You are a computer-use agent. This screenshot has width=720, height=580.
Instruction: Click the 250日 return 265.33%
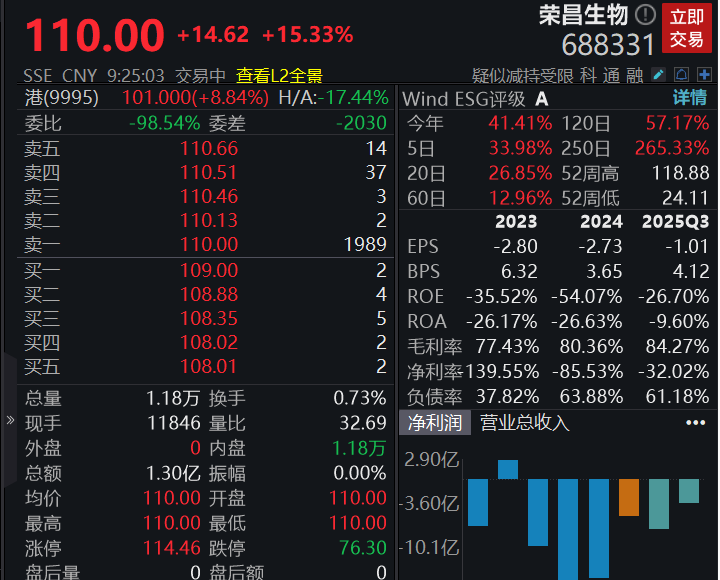coord(672,148)
